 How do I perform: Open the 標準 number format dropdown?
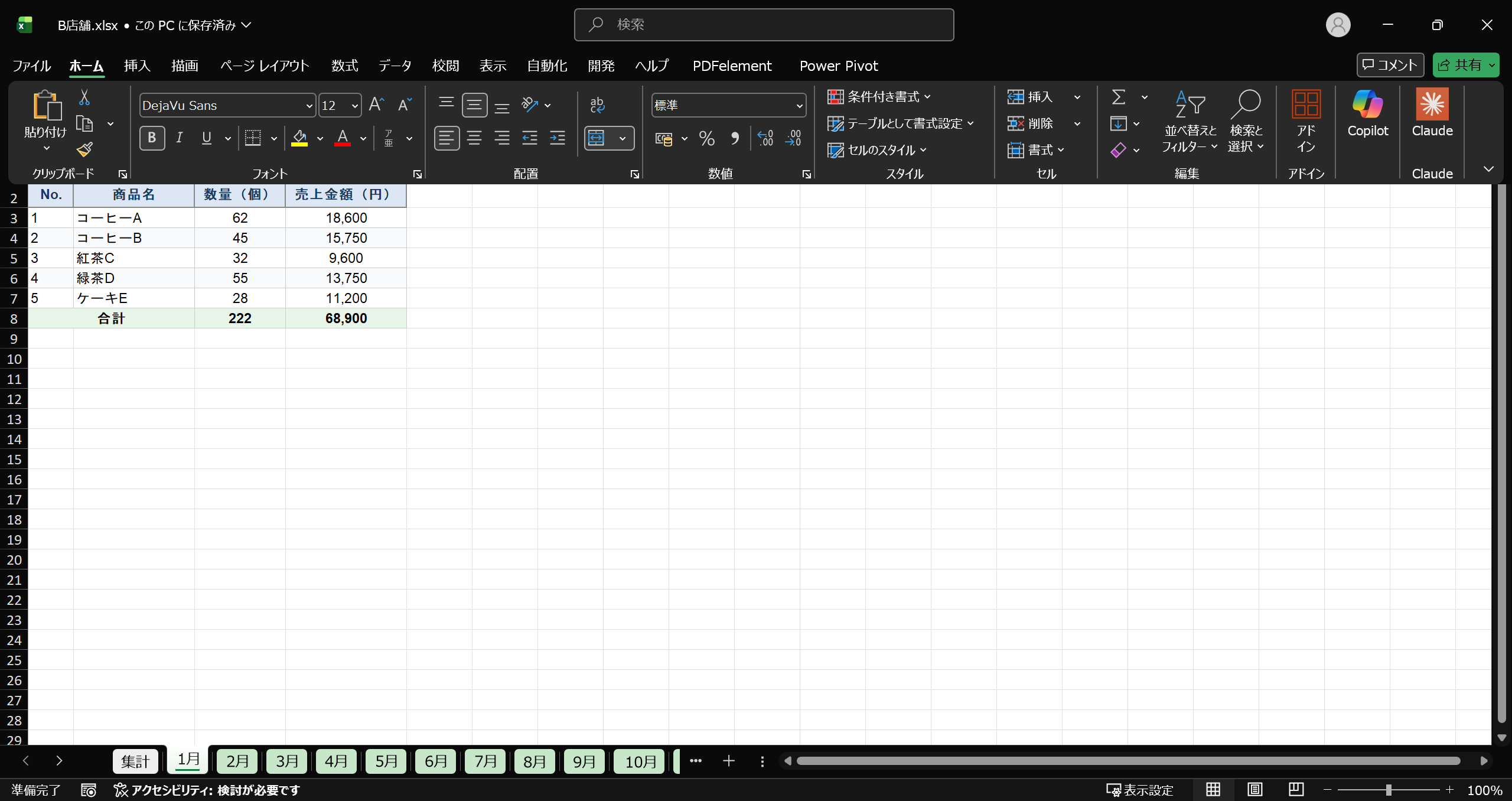pyautogui.click(x=799, y=106)
